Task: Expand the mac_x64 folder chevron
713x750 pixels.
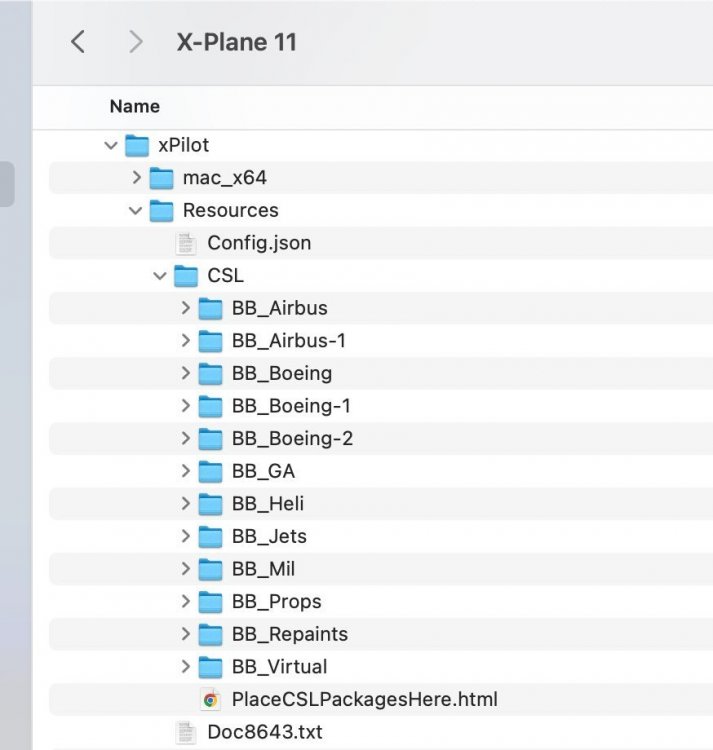Action: tap(136, 177)
